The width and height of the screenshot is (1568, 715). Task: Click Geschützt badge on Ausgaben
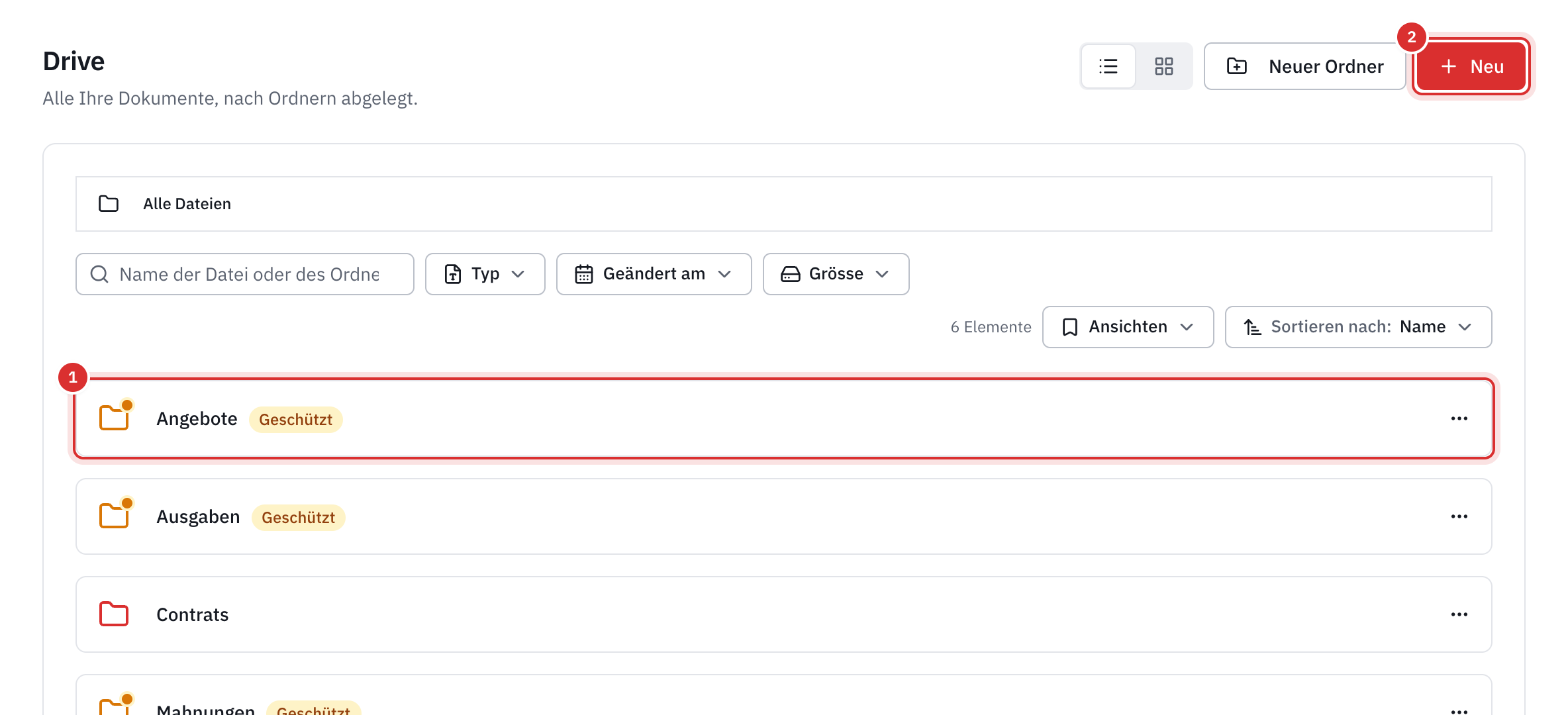pos(298,518)
